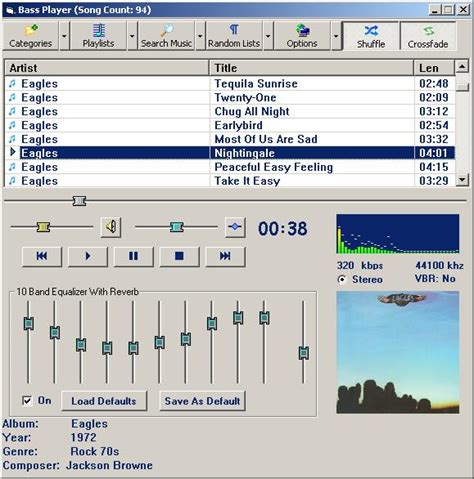Click the note icon beside Earlybird
The height and width of the screenshot is (479, 474).
12,125
